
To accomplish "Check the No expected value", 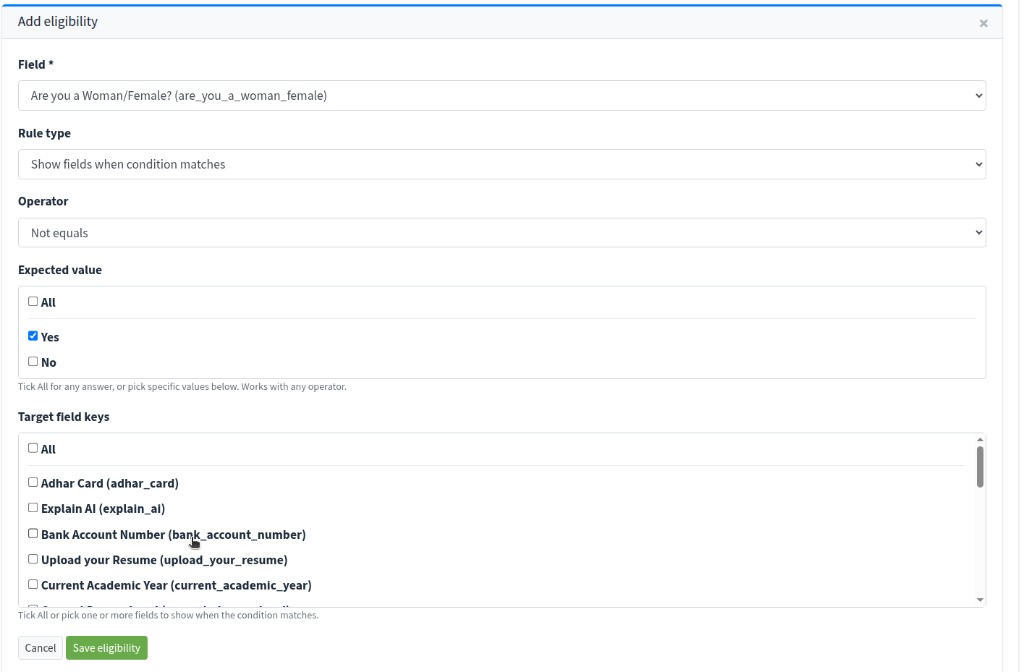I will [x=33, y=361].
